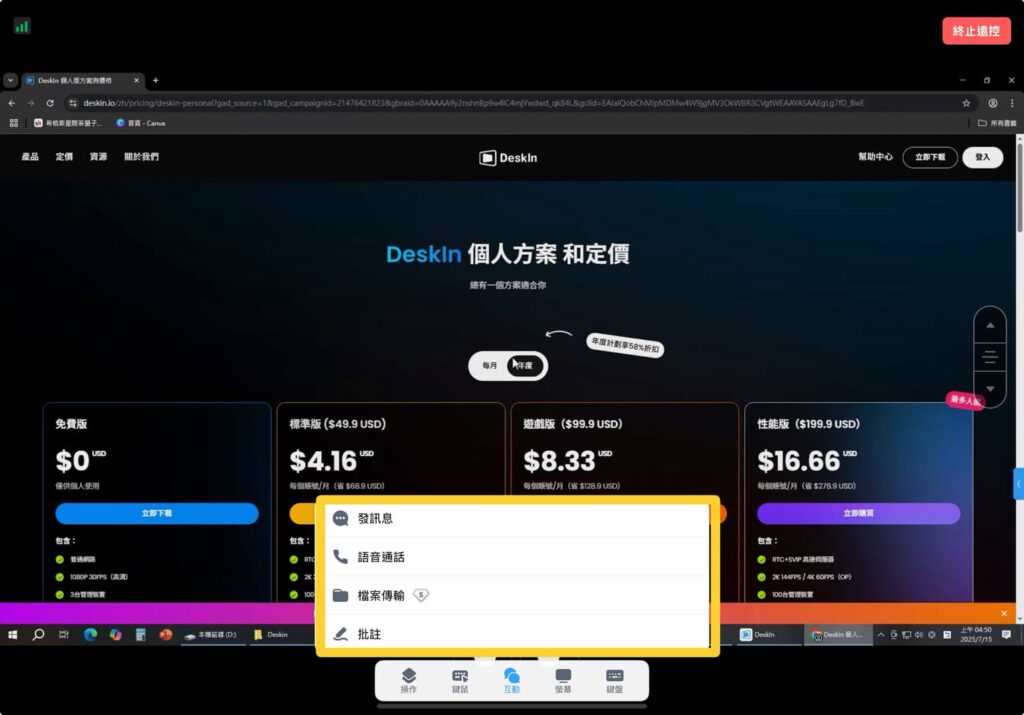The image size is (1024, 715).
Task: Select the DeskIn pricing browser tab
Action: 82,80
